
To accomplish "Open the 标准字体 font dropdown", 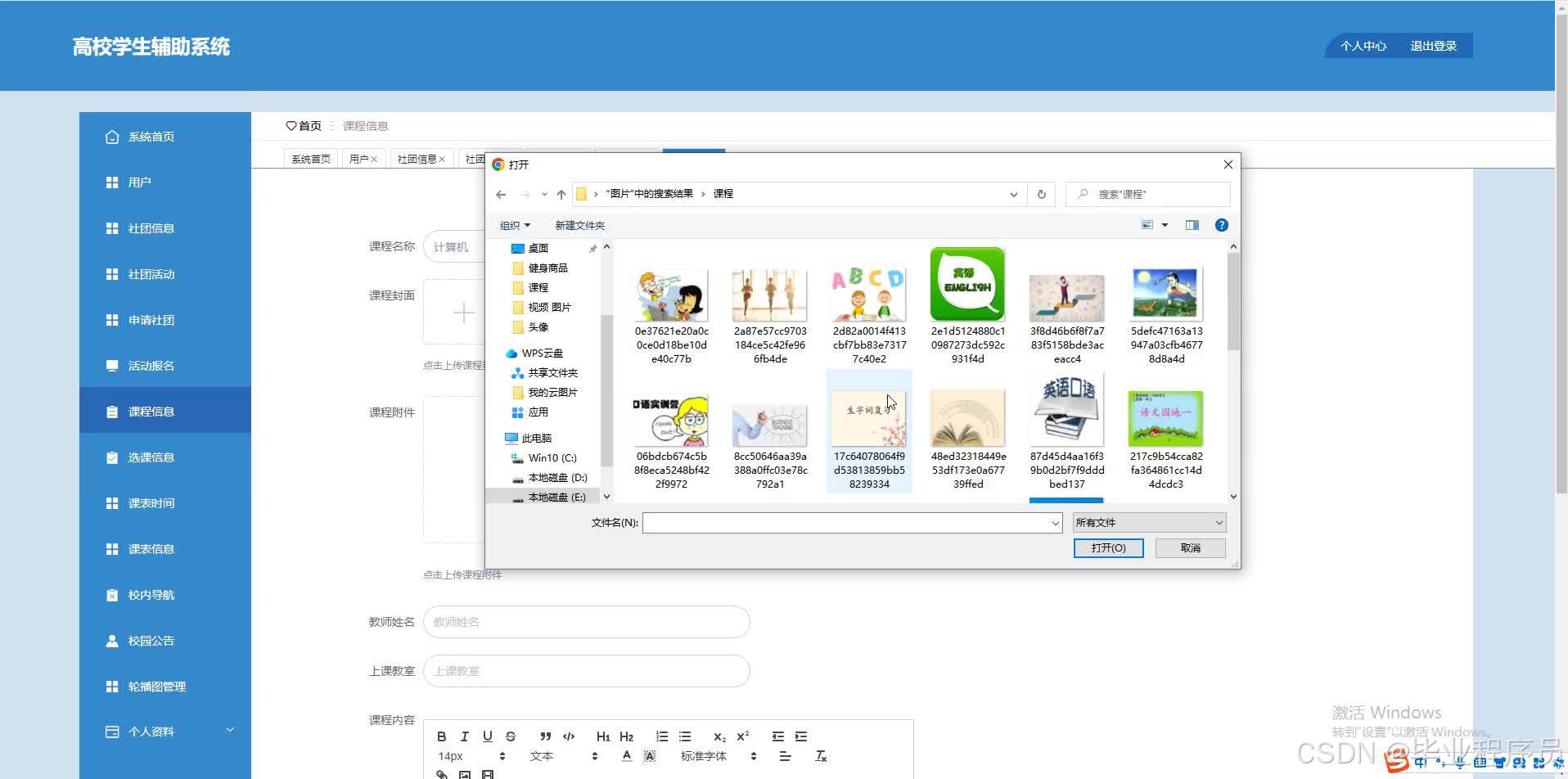I will [719, 756].
